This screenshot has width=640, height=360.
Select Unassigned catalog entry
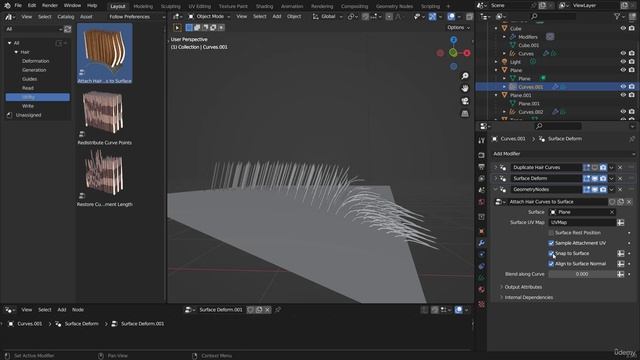(28, 115)
